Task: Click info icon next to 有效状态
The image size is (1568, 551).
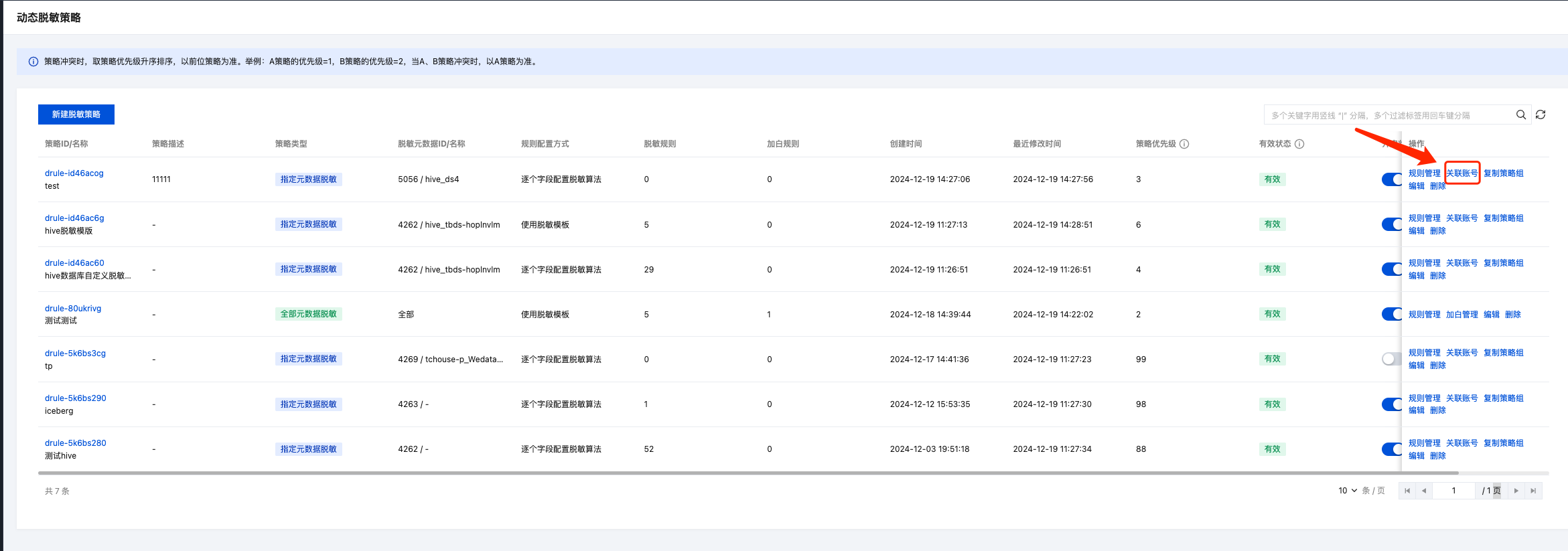Action: click(x=1299, y=144)
